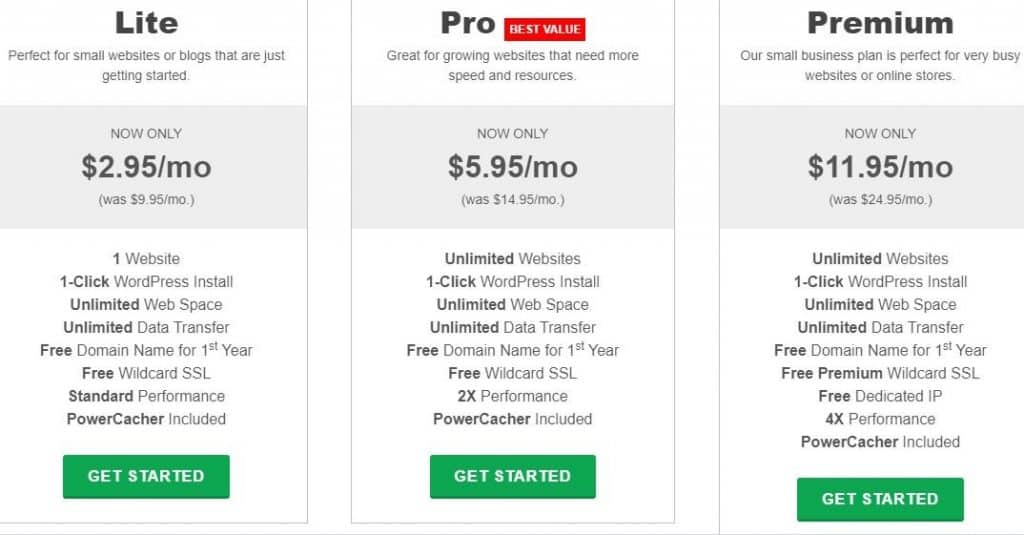The height and width of the screenshot is (535, 1024).
Task: Click 2X Performance in Pro plan
Action: pyautogui.click(x=513, y=396)
